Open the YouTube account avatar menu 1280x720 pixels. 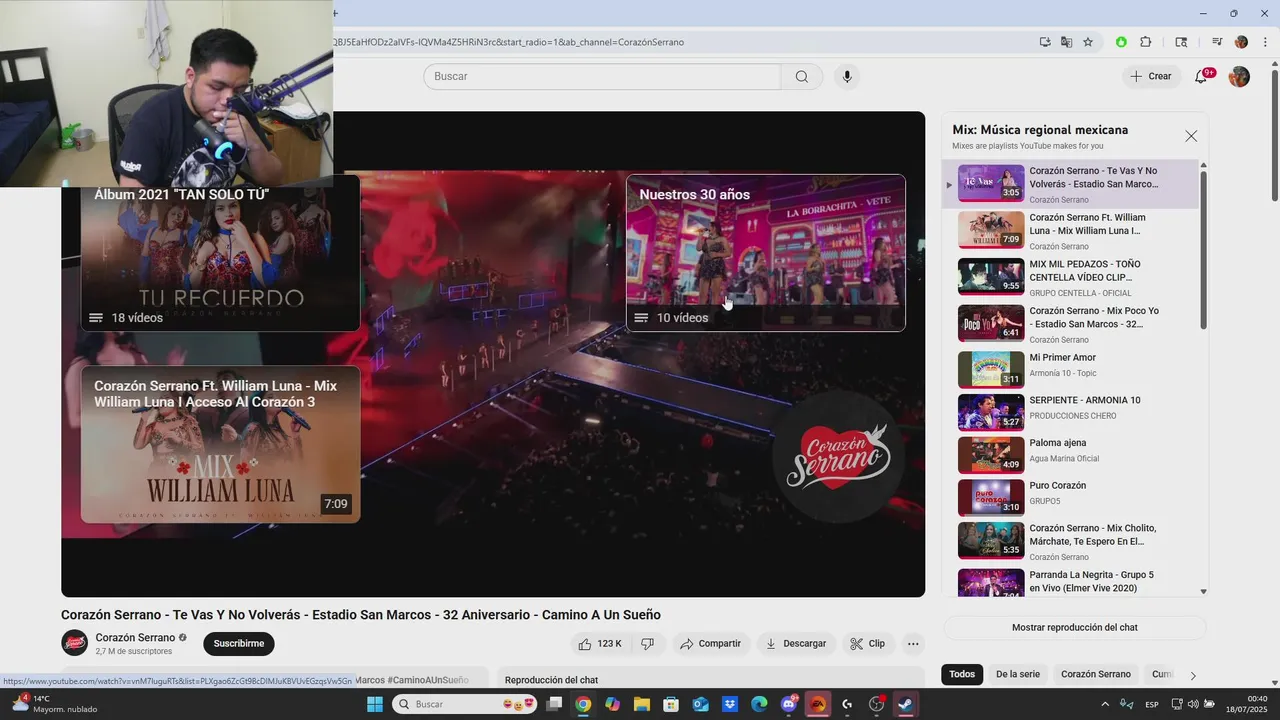click(1239, 77)
